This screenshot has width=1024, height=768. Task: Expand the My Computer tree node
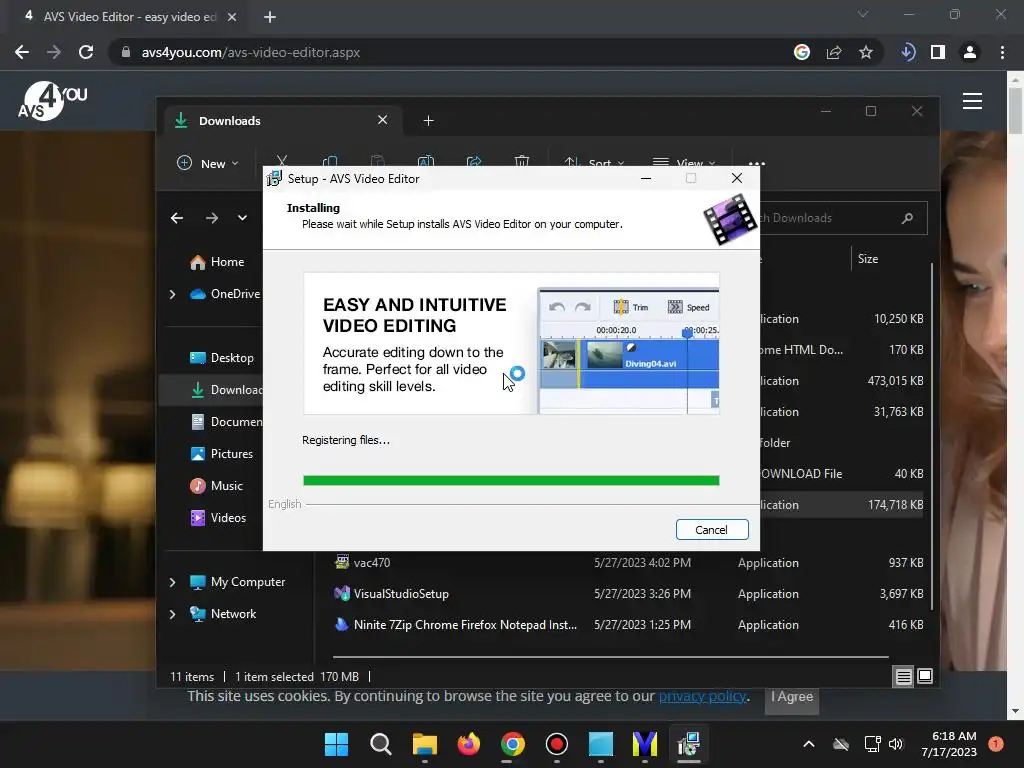pyautogui.click(x=172, y=582)
